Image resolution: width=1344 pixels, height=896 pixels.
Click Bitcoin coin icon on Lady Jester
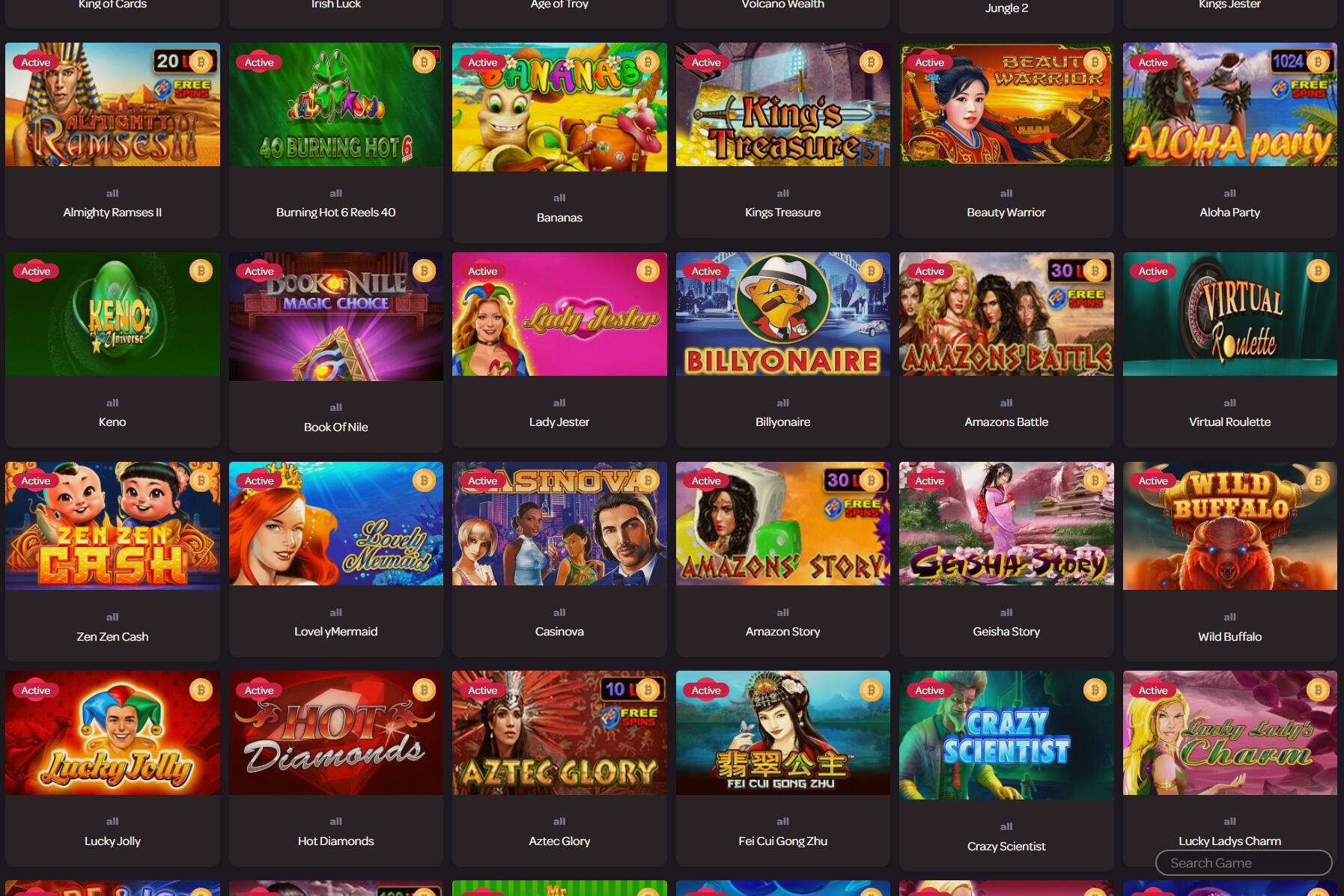click(x=648, y=271)
